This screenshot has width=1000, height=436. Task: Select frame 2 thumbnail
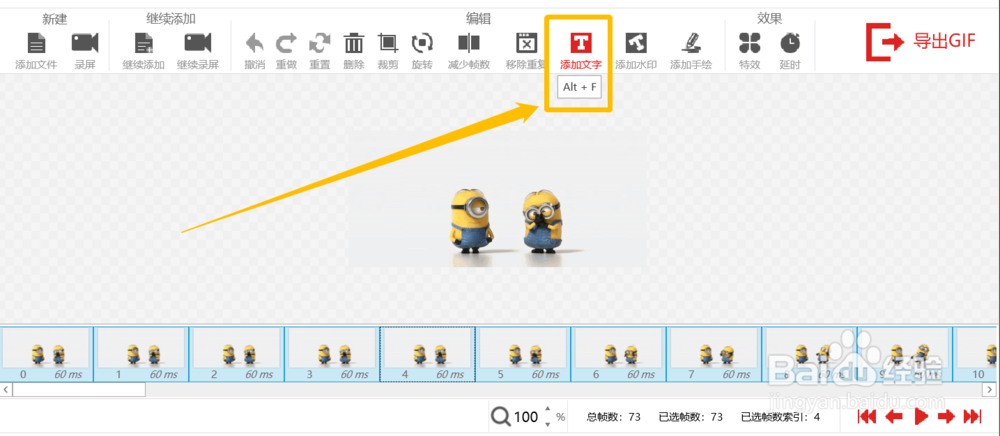[237, 354]
